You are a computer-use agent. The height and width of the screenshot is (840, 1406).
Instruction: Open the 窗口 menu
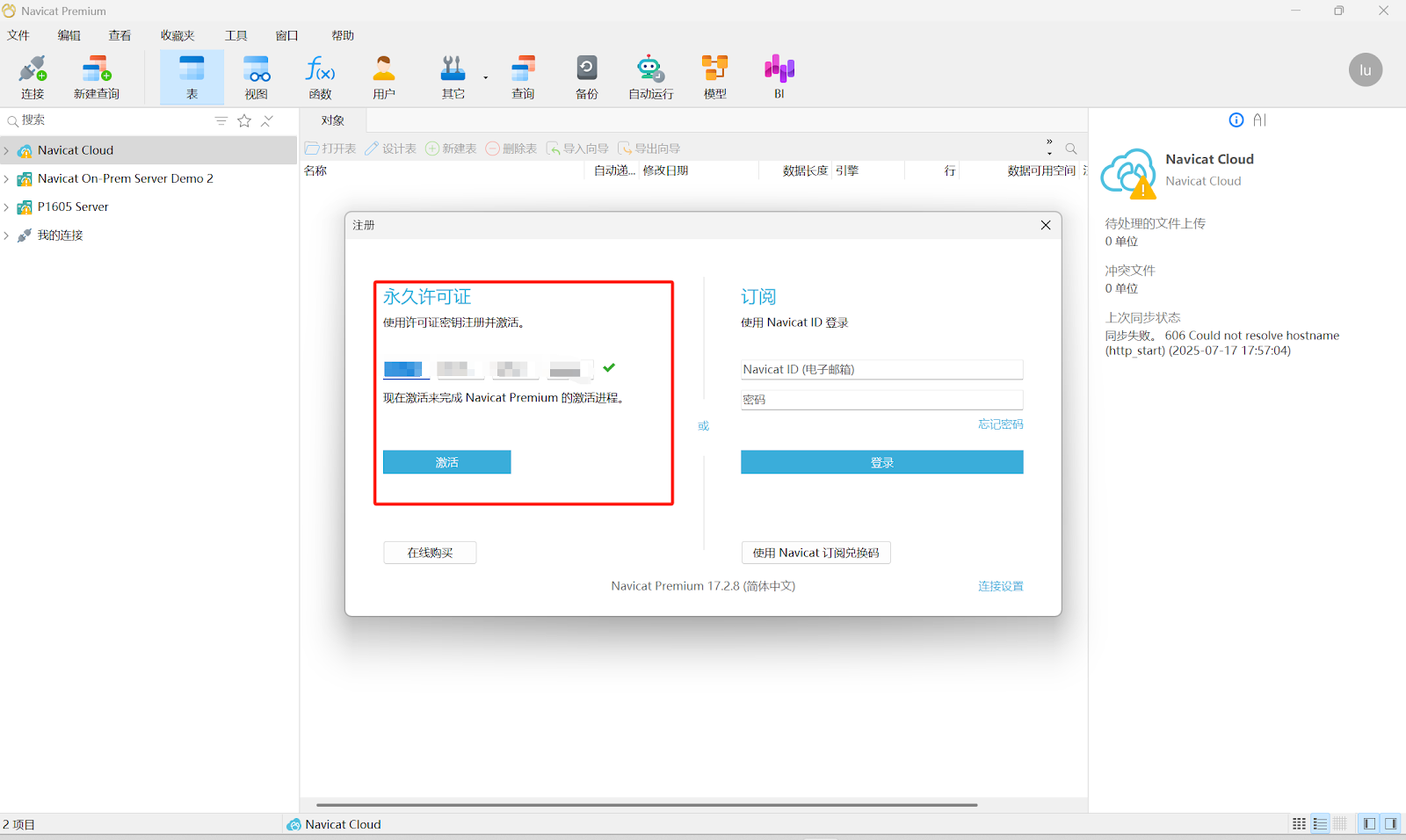tap(287, 35)
